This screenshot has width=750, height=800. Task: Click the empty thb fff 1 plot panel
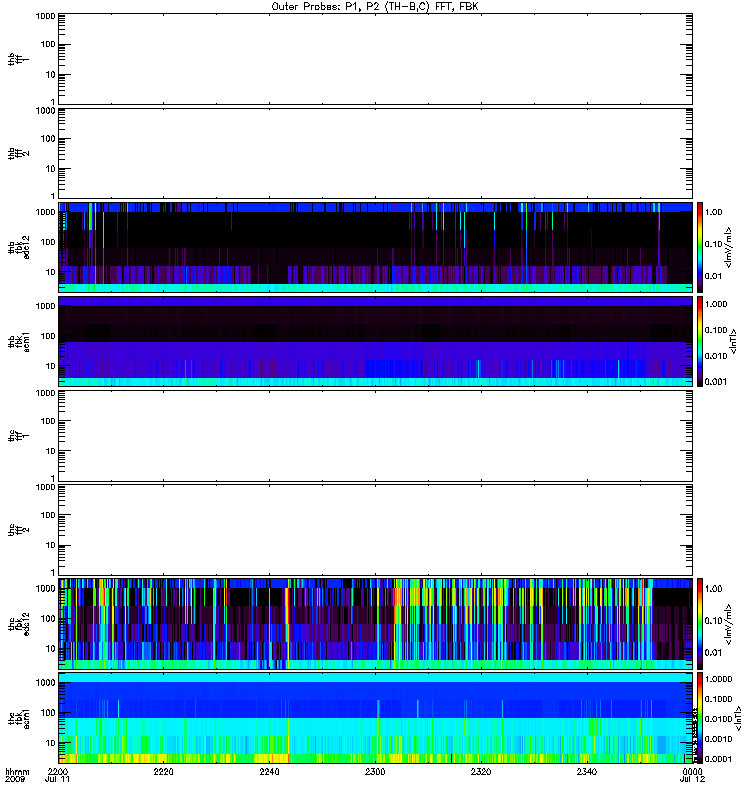click(376, 59)
